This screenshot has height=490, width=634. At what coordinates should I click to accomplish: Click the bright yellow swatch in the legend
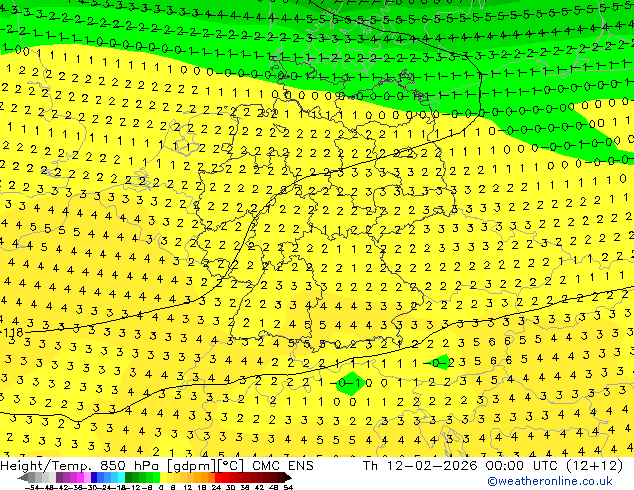point(163,477)
